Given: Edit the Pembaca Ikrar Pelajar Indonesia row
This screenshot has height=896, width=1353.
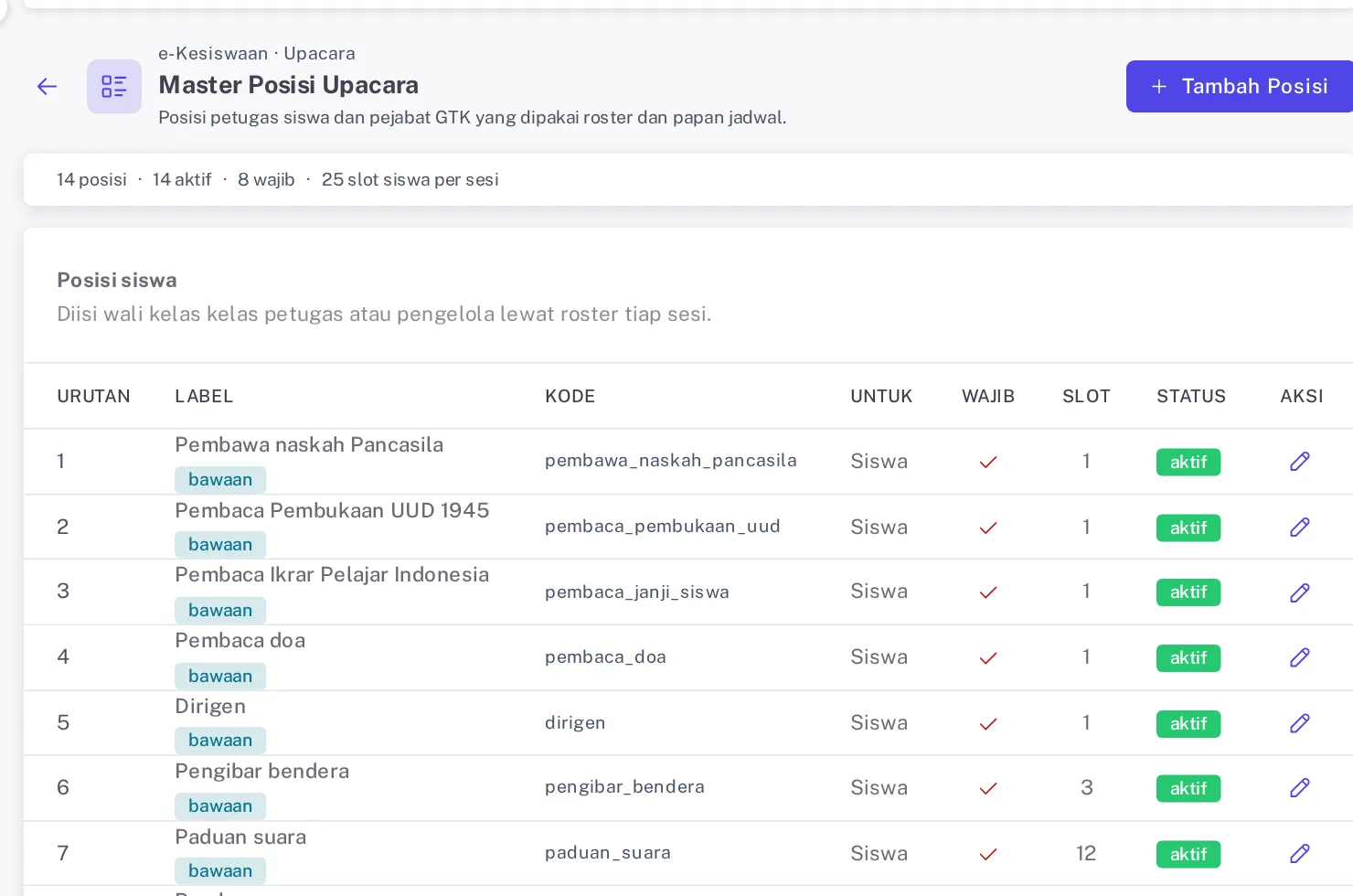Looking at the screenshot, I should pos(1300,592).
